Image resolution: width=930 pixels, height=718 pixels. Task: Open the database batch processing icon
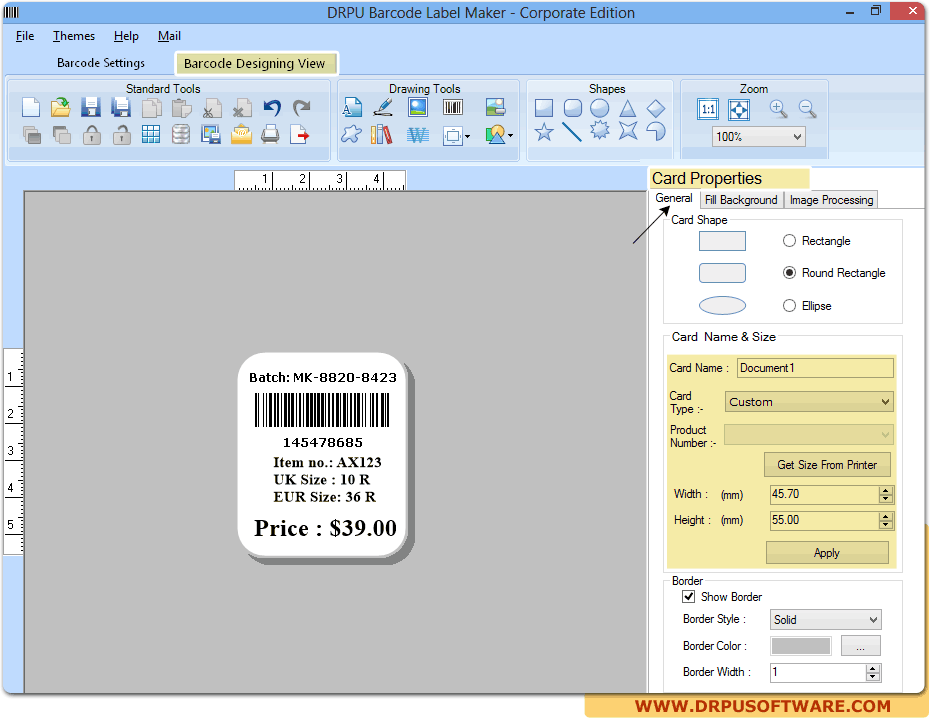181,135
